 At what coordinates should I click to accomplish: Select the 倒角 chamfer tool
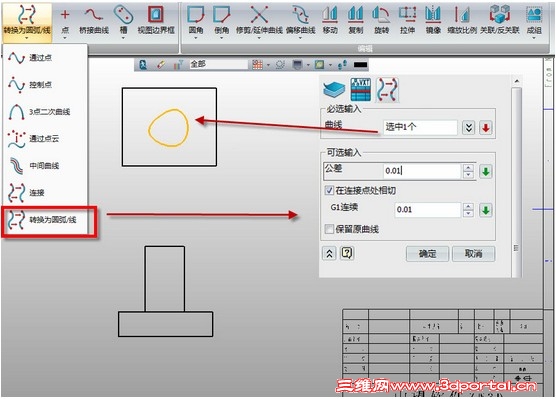click(x=222, y=20)
